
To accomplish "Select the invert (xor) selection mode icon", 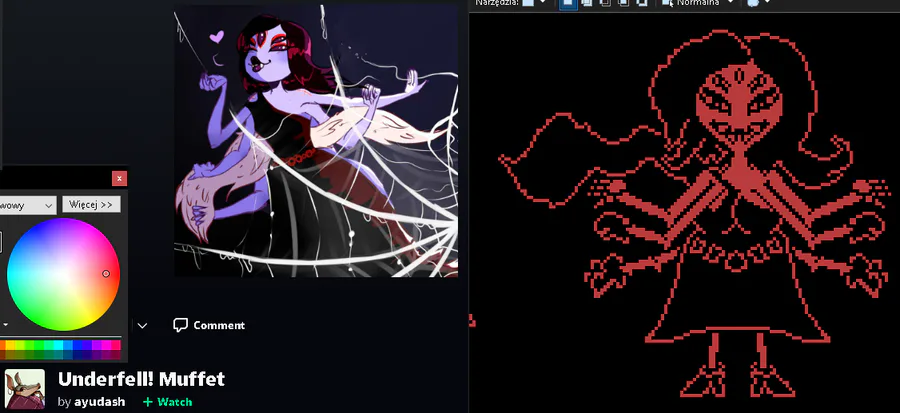I will pos(642,3).
